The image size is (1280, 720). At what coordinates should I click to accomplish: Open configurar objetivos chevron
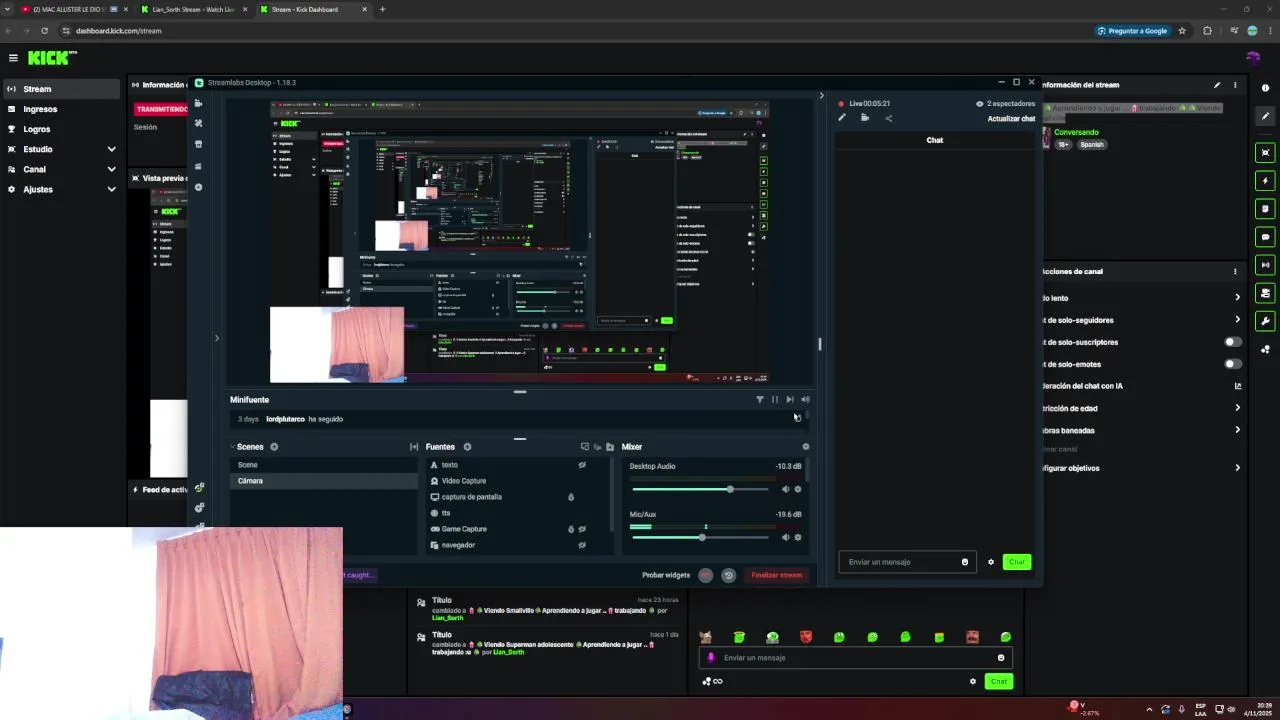tap(1237, 468)
